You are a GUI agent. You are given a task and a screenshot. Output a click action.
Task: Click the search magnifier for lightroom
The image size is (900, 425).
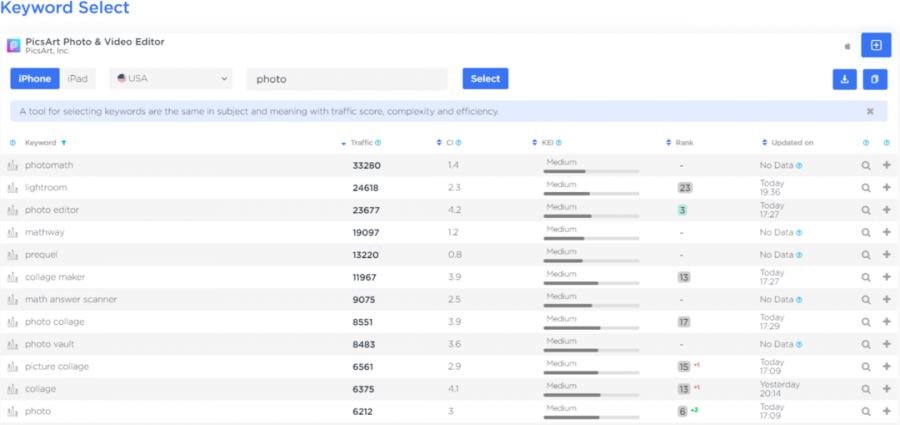point(866,188)
